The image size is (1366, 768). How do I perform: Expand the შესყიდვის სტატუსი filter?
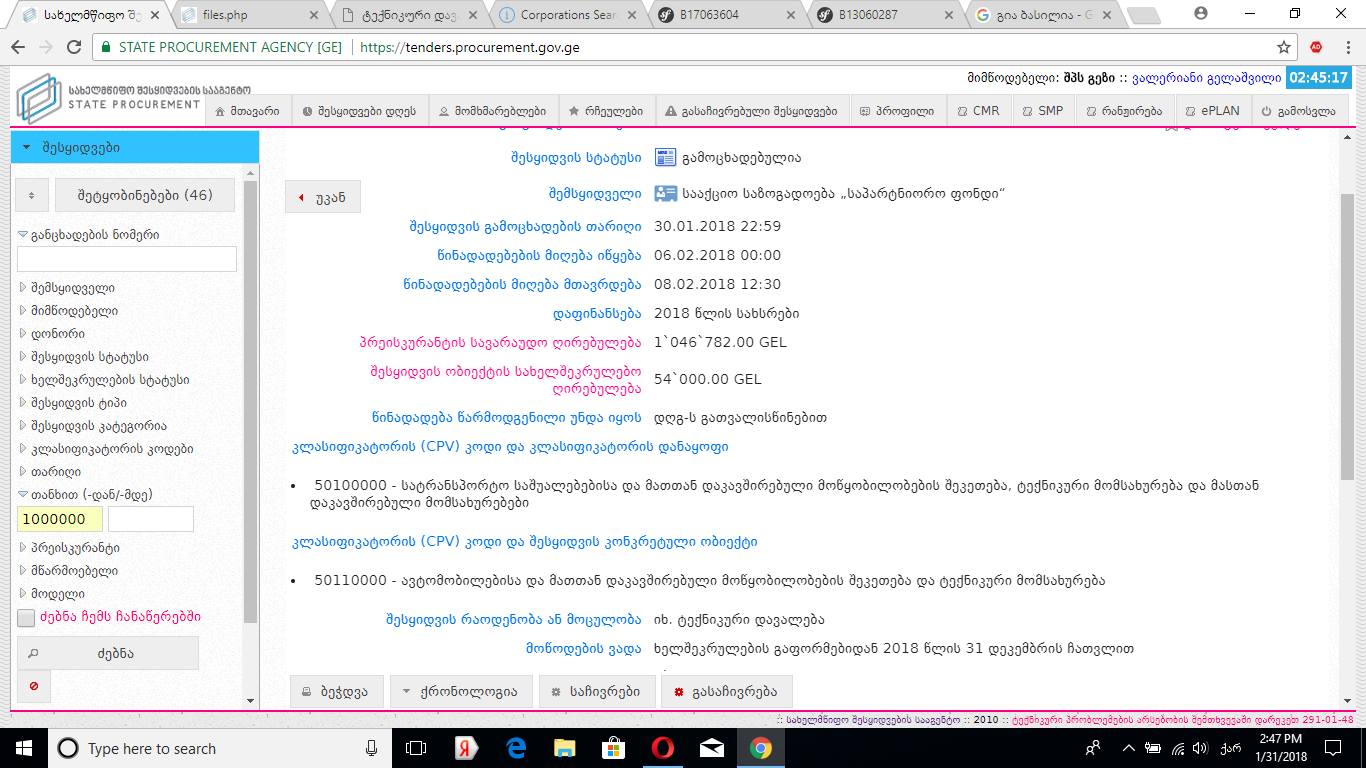[x=84, y=357]
